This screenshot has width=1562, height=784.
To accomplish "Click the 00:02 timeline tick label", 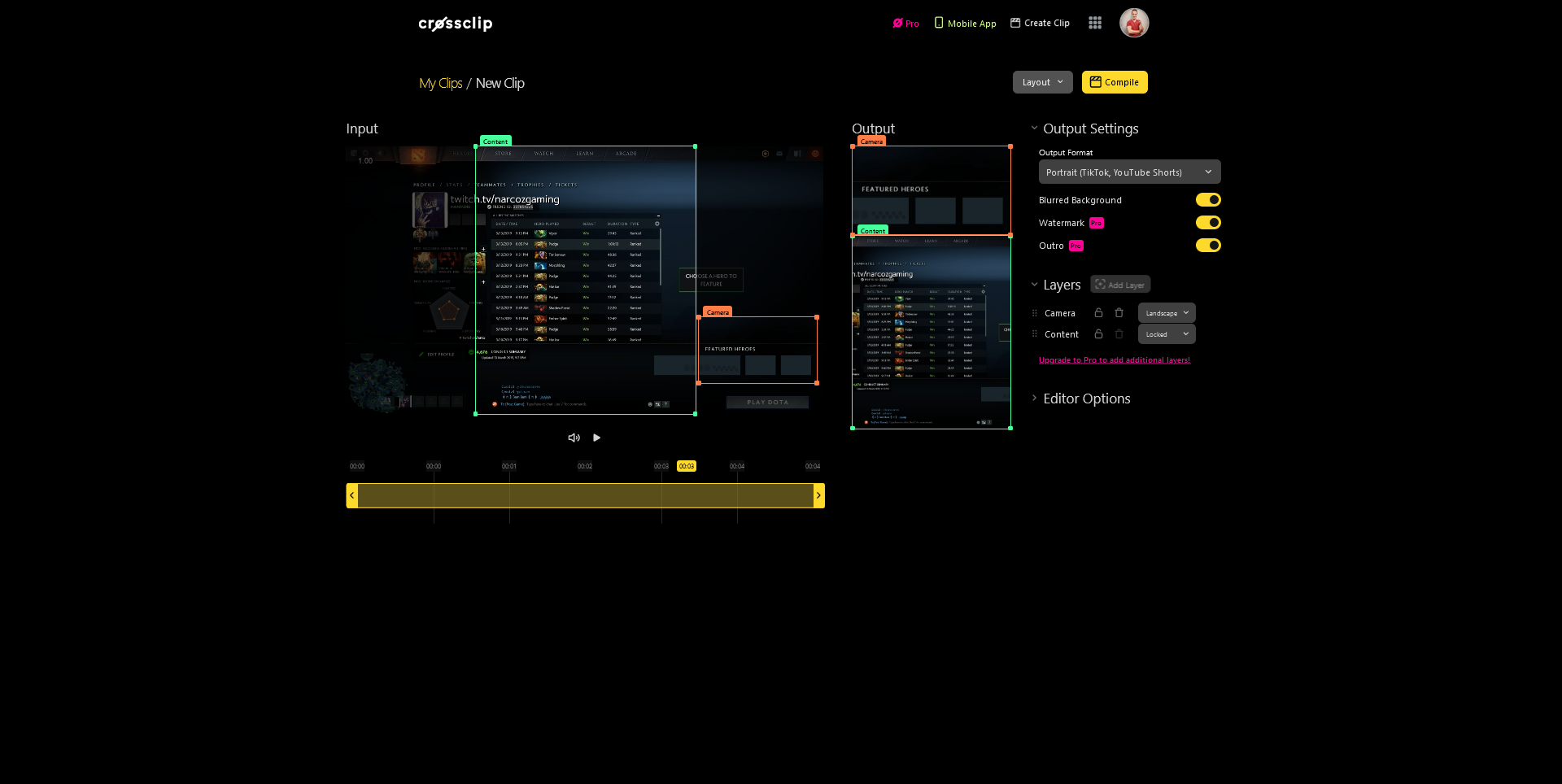I will [585, 466].
